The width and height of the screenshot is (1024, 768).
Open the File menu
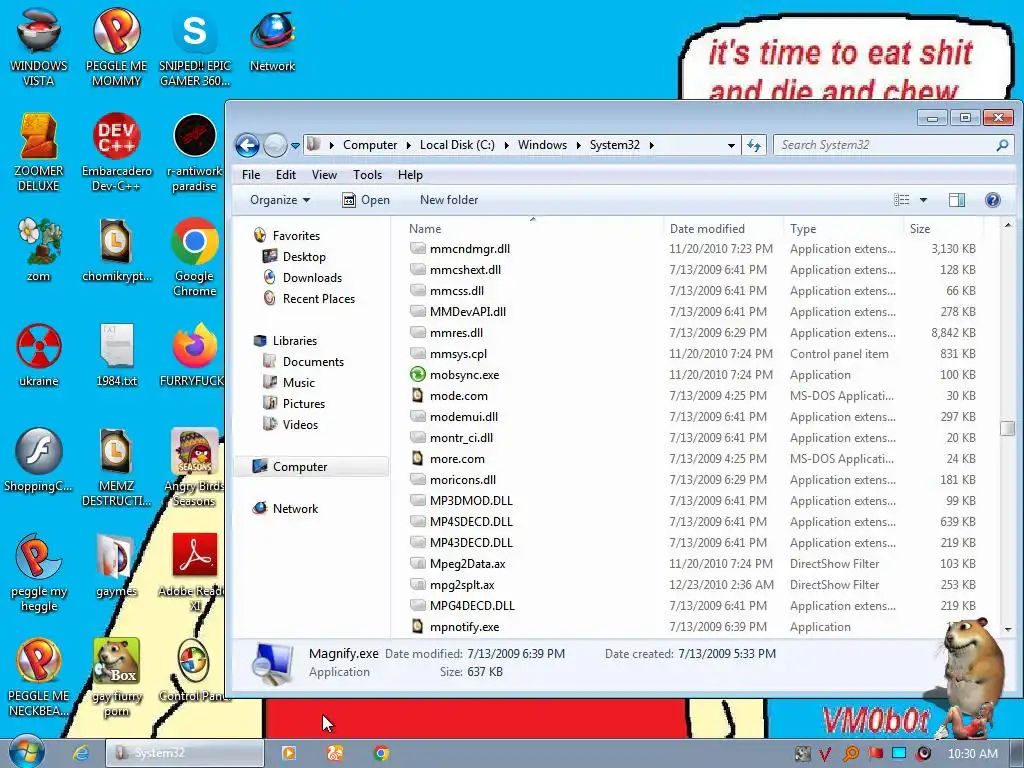(251, 175)
